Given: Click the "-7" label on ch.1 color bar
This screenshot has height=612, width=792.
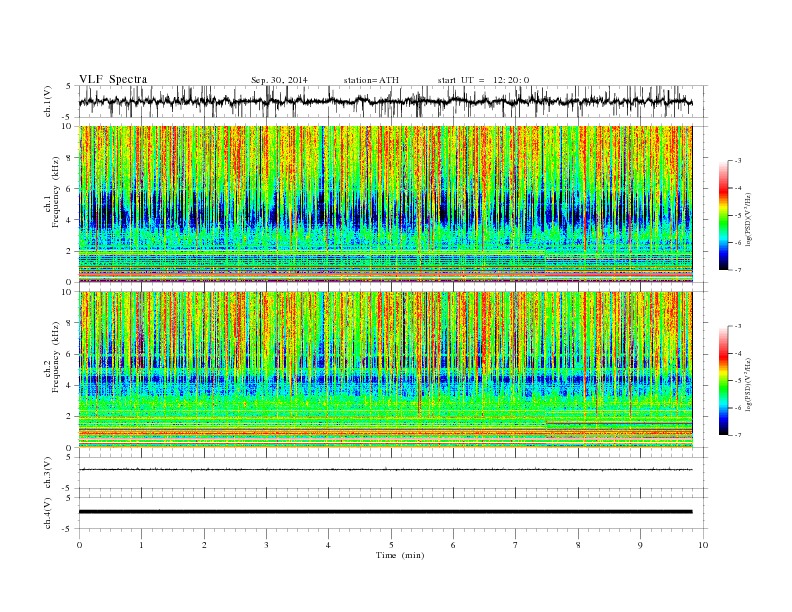Looking at the screenshot, I should pos(737,270).
